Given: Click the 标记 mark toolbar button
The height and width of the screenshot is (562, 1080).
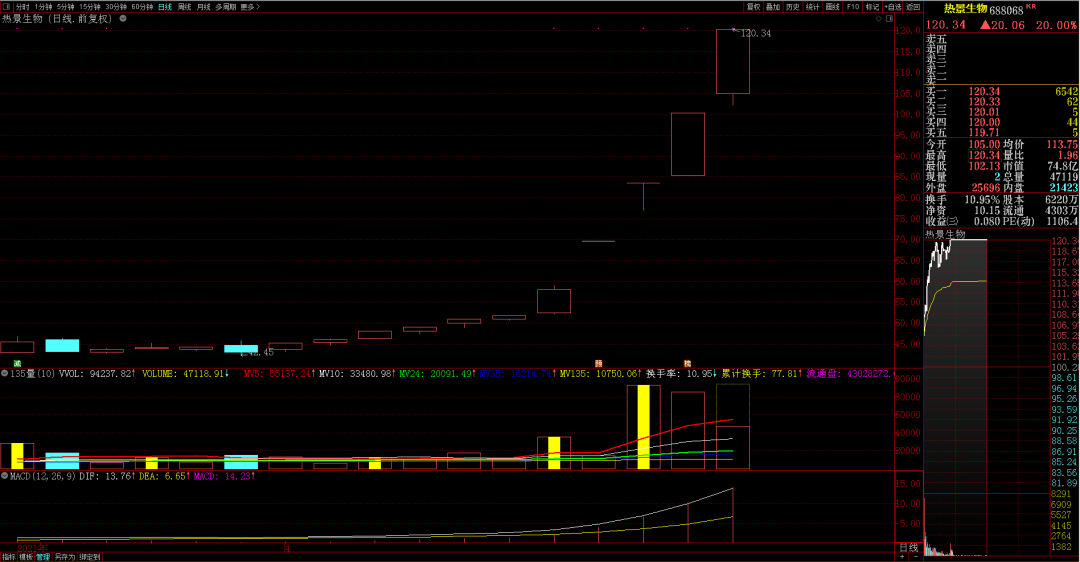Looking at the screenshot, I should pos(873,6).
